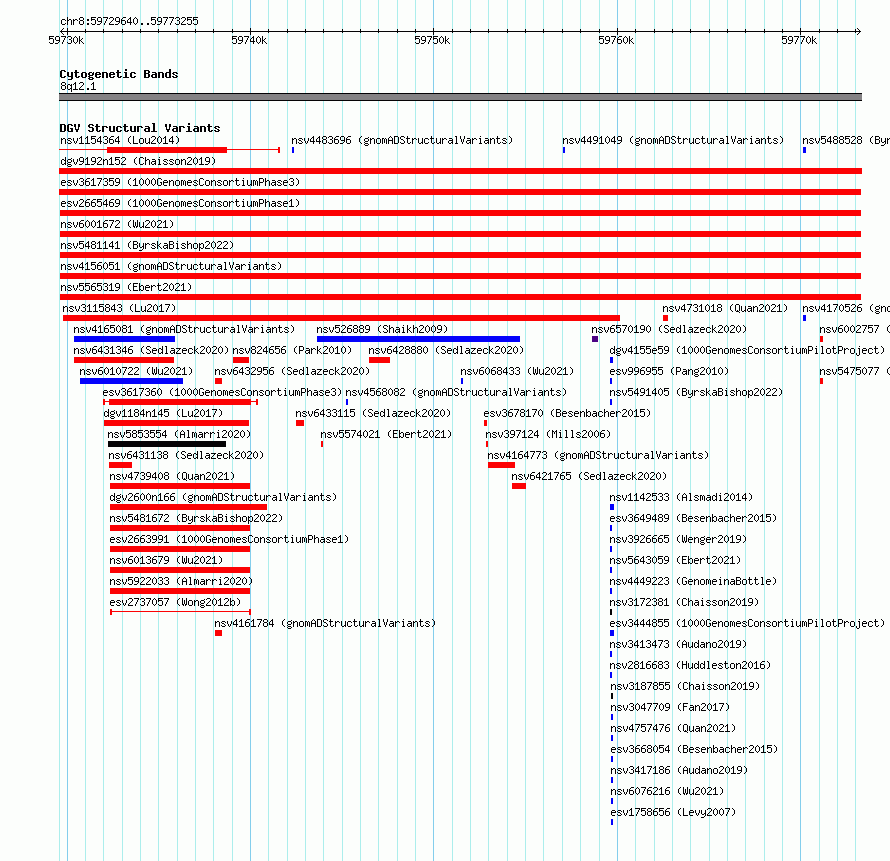Click nsv6432956 (Sedlazeck2020) label
890x861 pixels.
tap(292, 371)
